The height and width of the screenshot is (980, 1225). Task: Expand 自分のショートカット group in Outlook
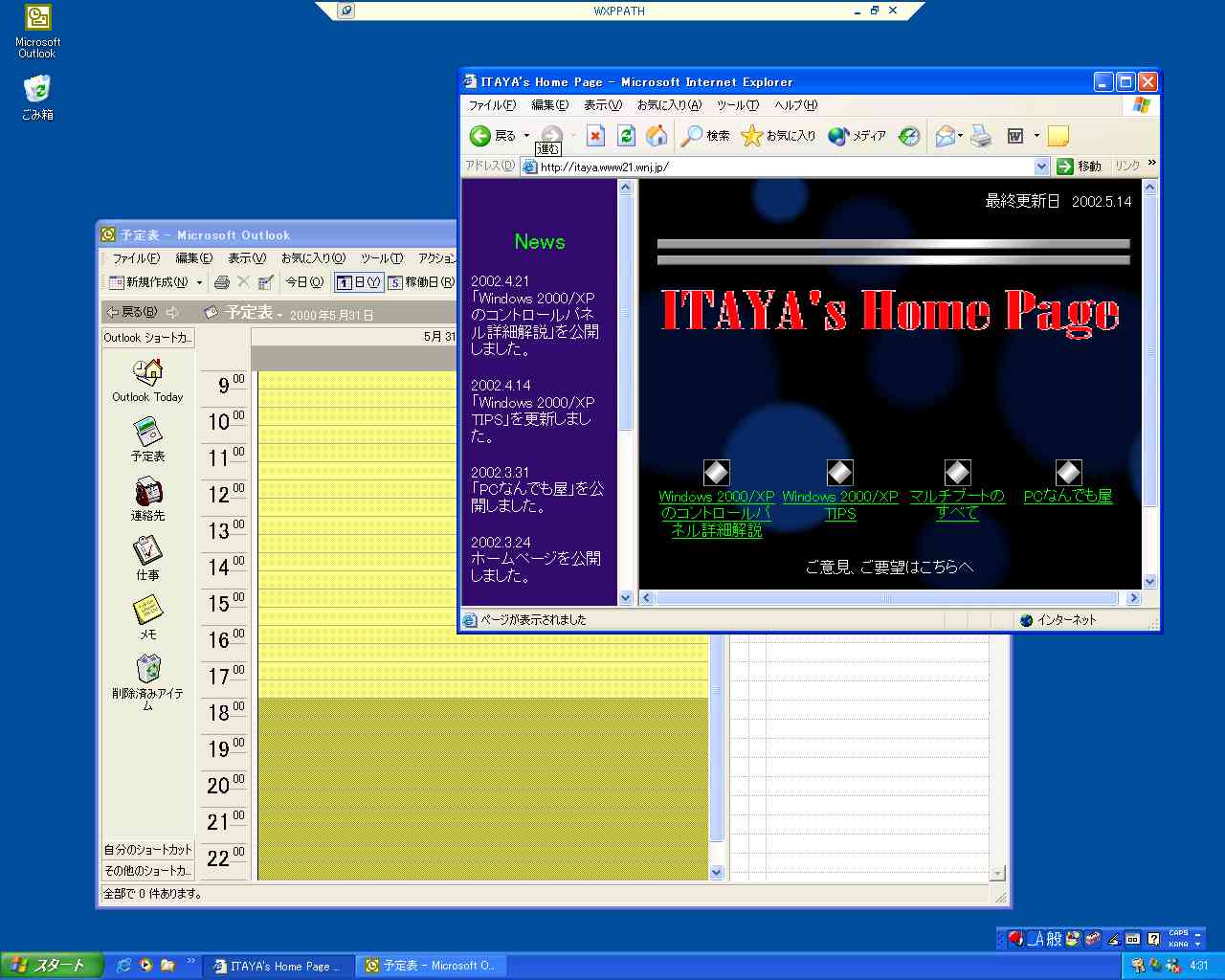pos(148,849)
